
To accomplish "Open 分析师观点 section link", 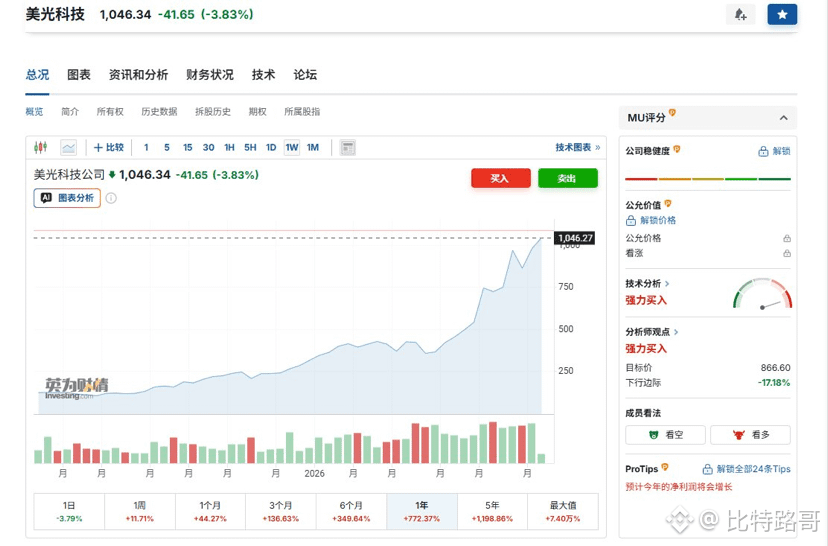I will pos(652,332).
